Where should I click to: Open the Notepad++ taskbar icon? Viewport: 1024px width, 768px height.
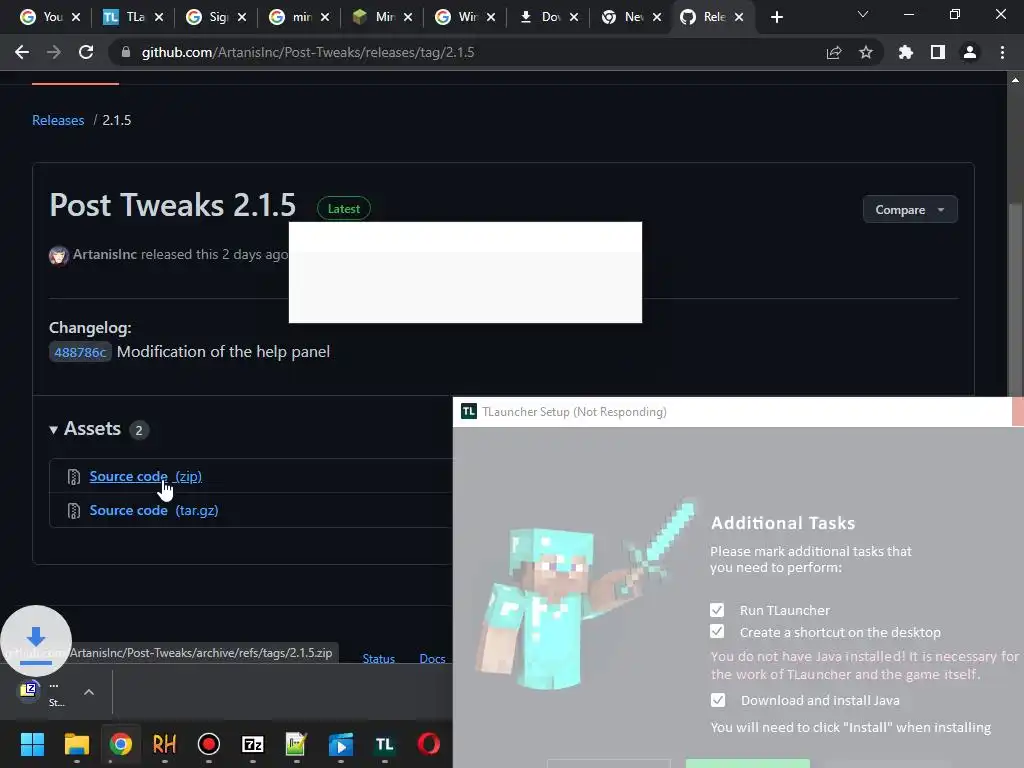pos(296,744)
